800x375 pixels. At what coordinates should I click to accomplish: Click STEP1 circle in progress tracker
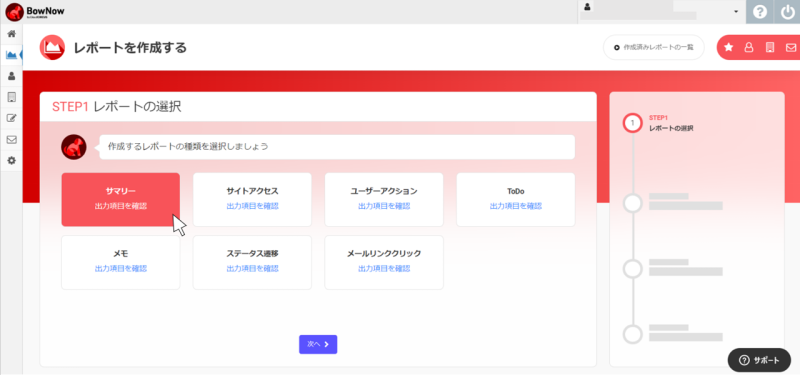point(633,123)
